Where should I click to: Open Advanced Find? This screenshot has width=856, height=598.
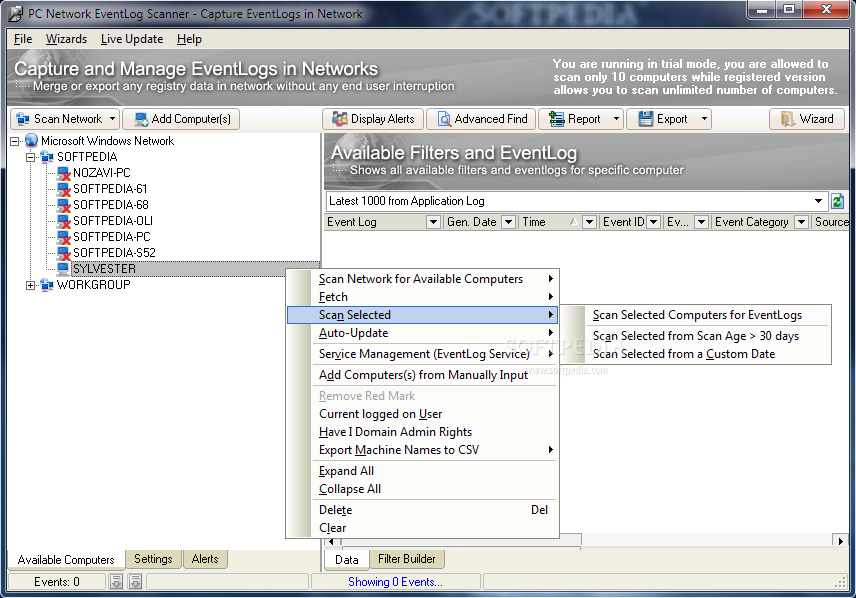[482, 119]
